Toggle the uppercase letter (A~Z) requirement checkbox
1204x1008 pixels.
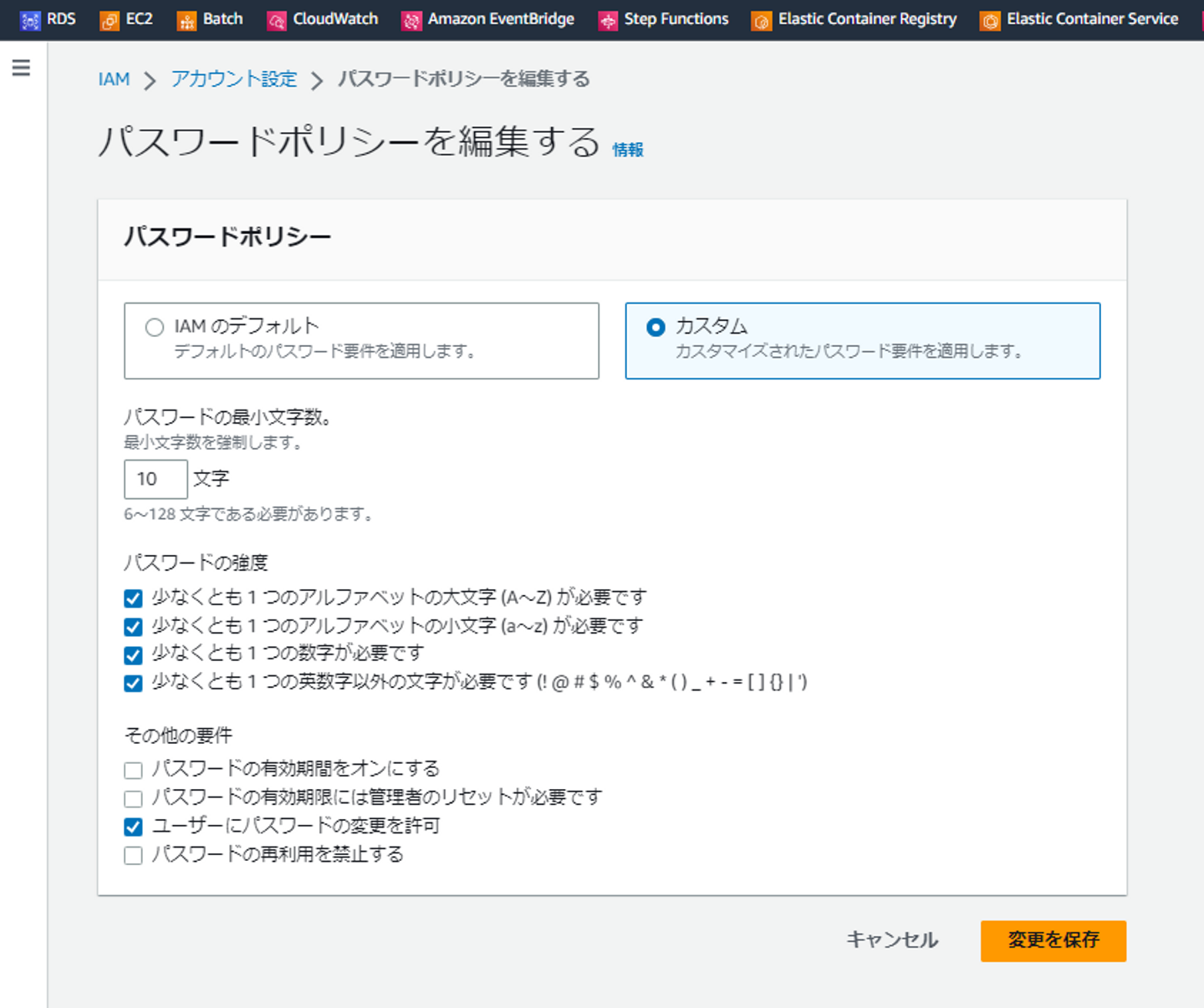133,598
